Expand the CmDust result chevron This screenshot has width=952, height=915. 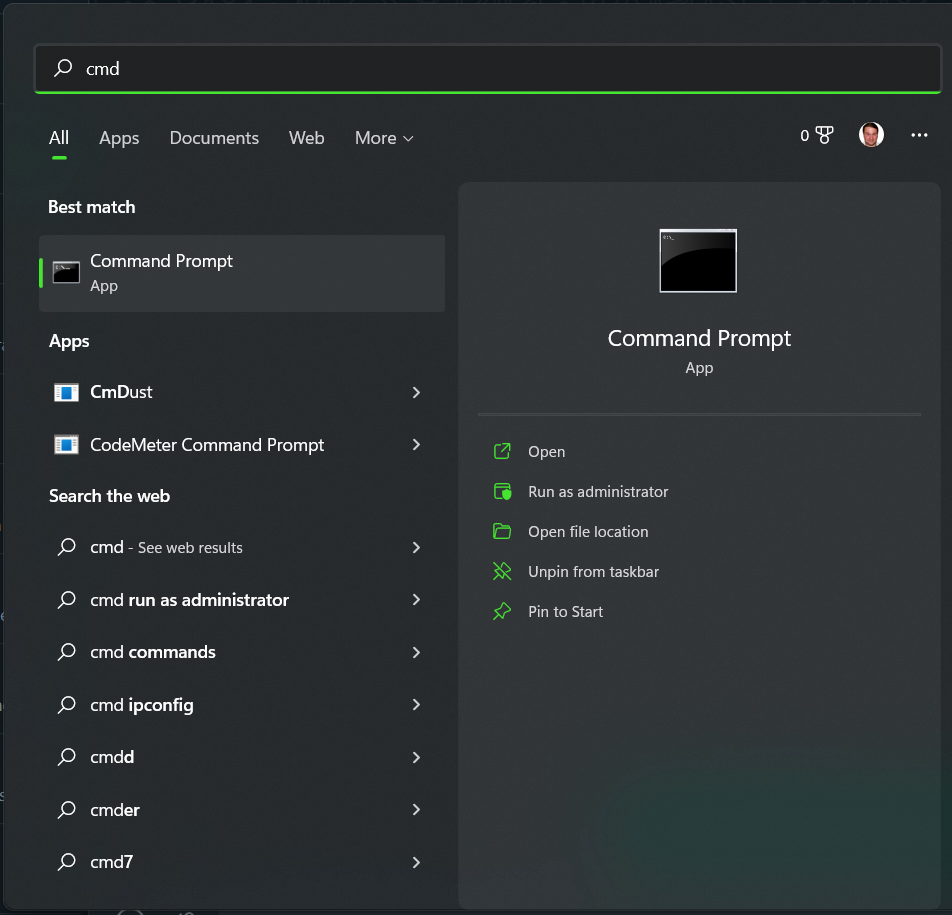pyautogui.click(x=416, y=392)
